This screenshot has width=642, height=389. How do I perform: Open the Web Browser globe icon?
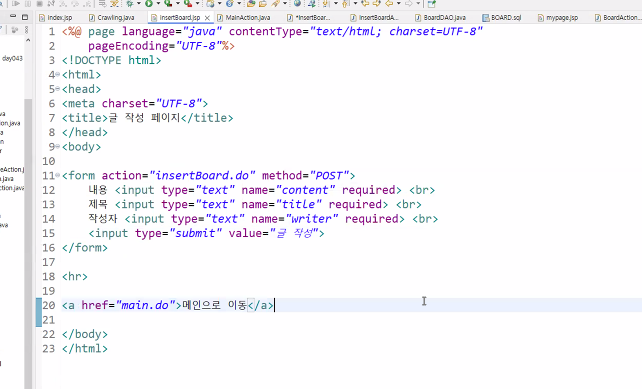coord(297,4)
